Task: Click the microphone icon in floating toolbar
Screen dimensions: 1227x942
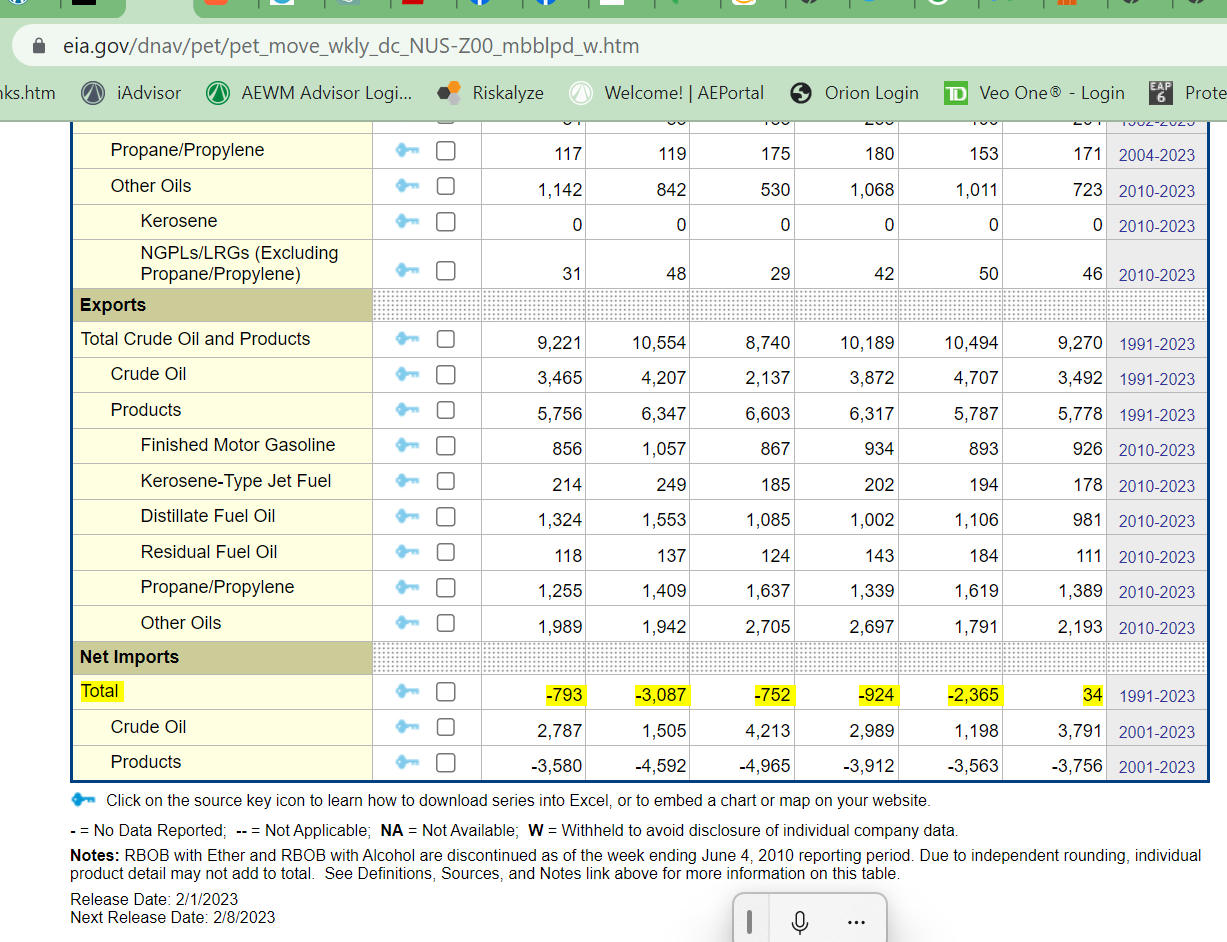Action: pyautogui.click(x=799, y=922)
